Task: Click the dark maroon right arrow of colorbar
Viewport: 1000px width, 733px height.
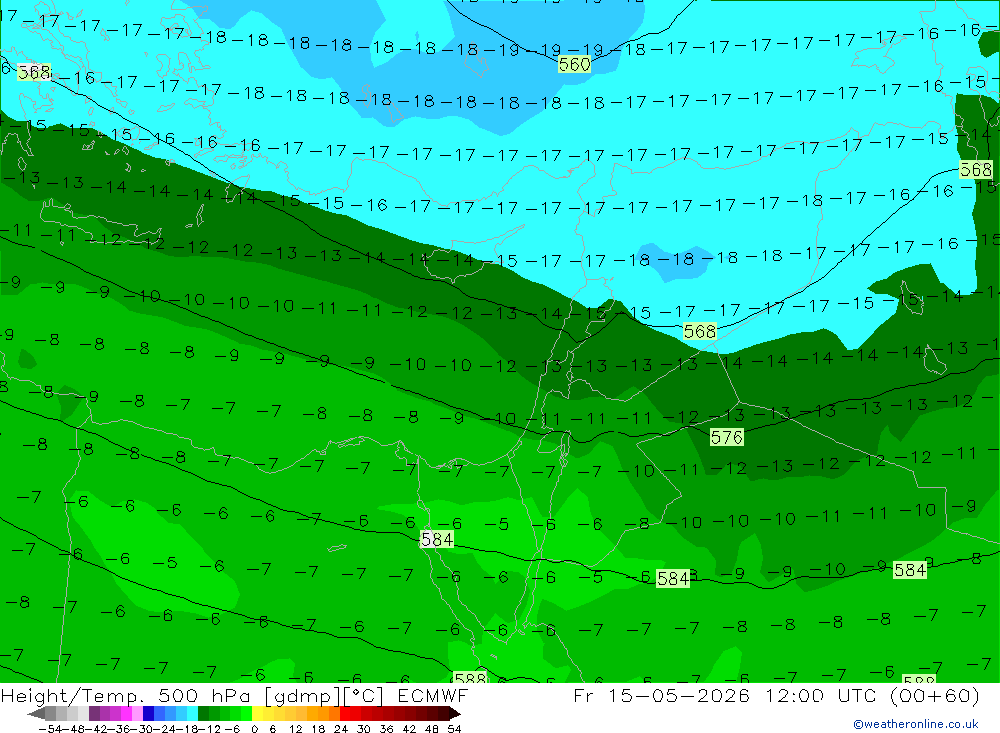Action: (x=454, y=714)
